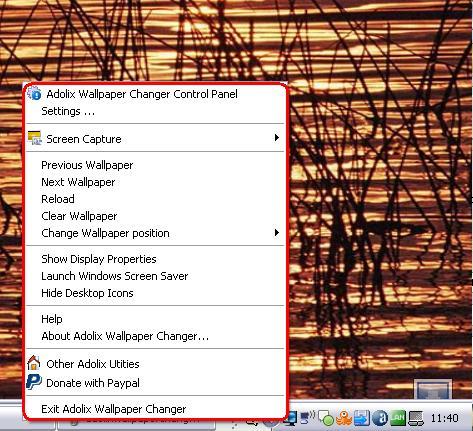Viewport: 473px width, 431px height.
Task: Select Exit Adolix Wallpaper Changer
Action: click(155, 409)
